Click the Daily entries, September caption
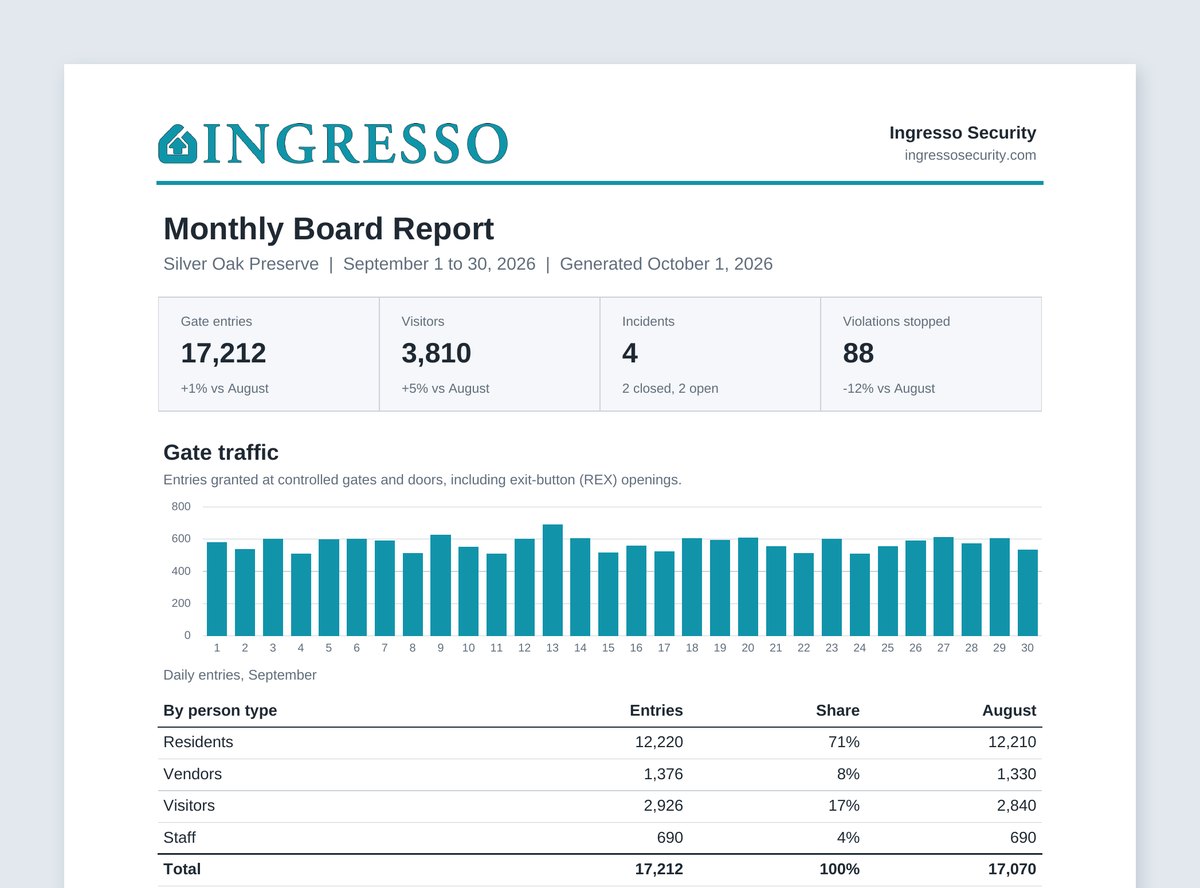The width and height of the screenshot is (1200, 888). tap(240, 675)
